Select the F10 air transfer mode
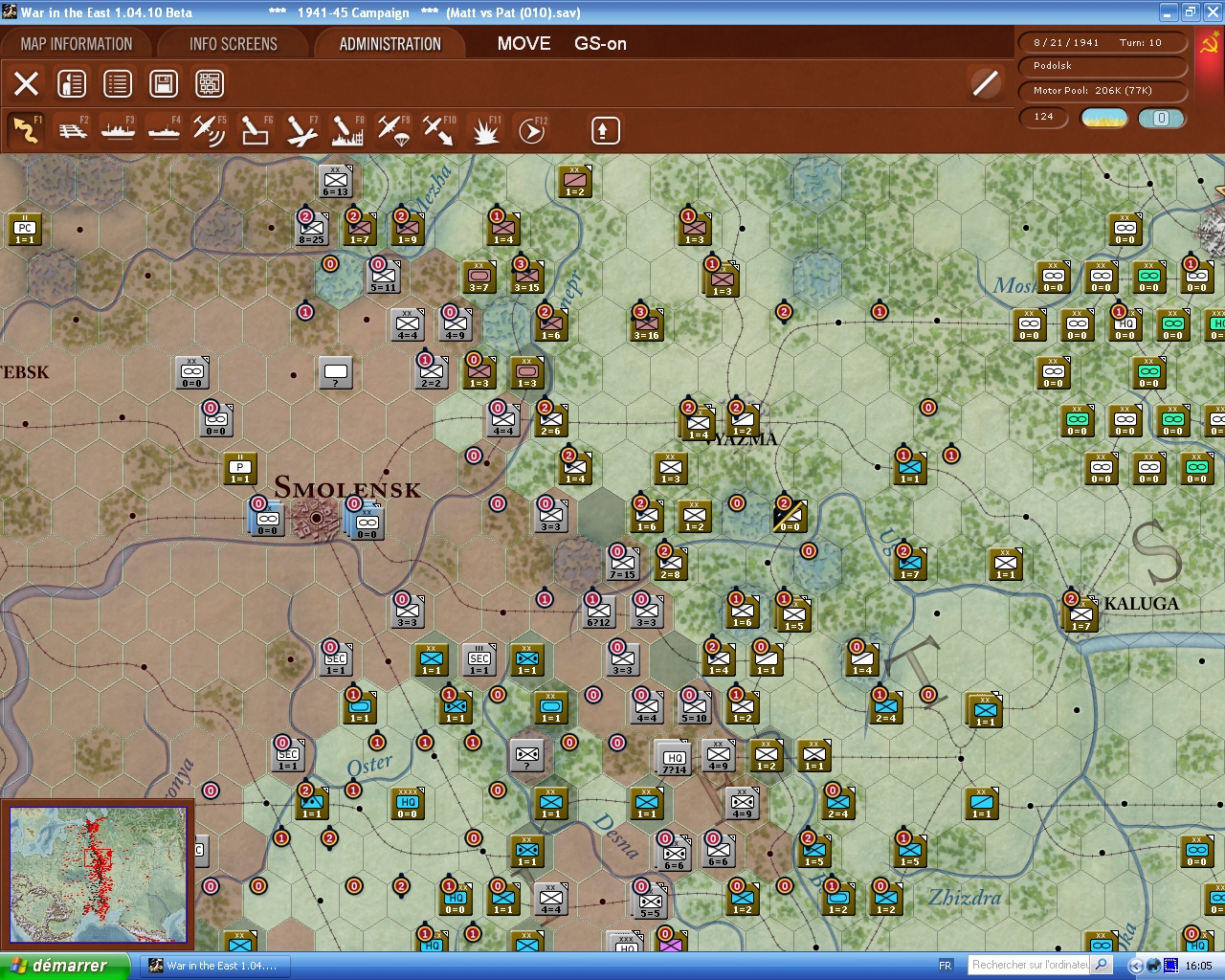The image size is (1225, 980). [439, 130]
